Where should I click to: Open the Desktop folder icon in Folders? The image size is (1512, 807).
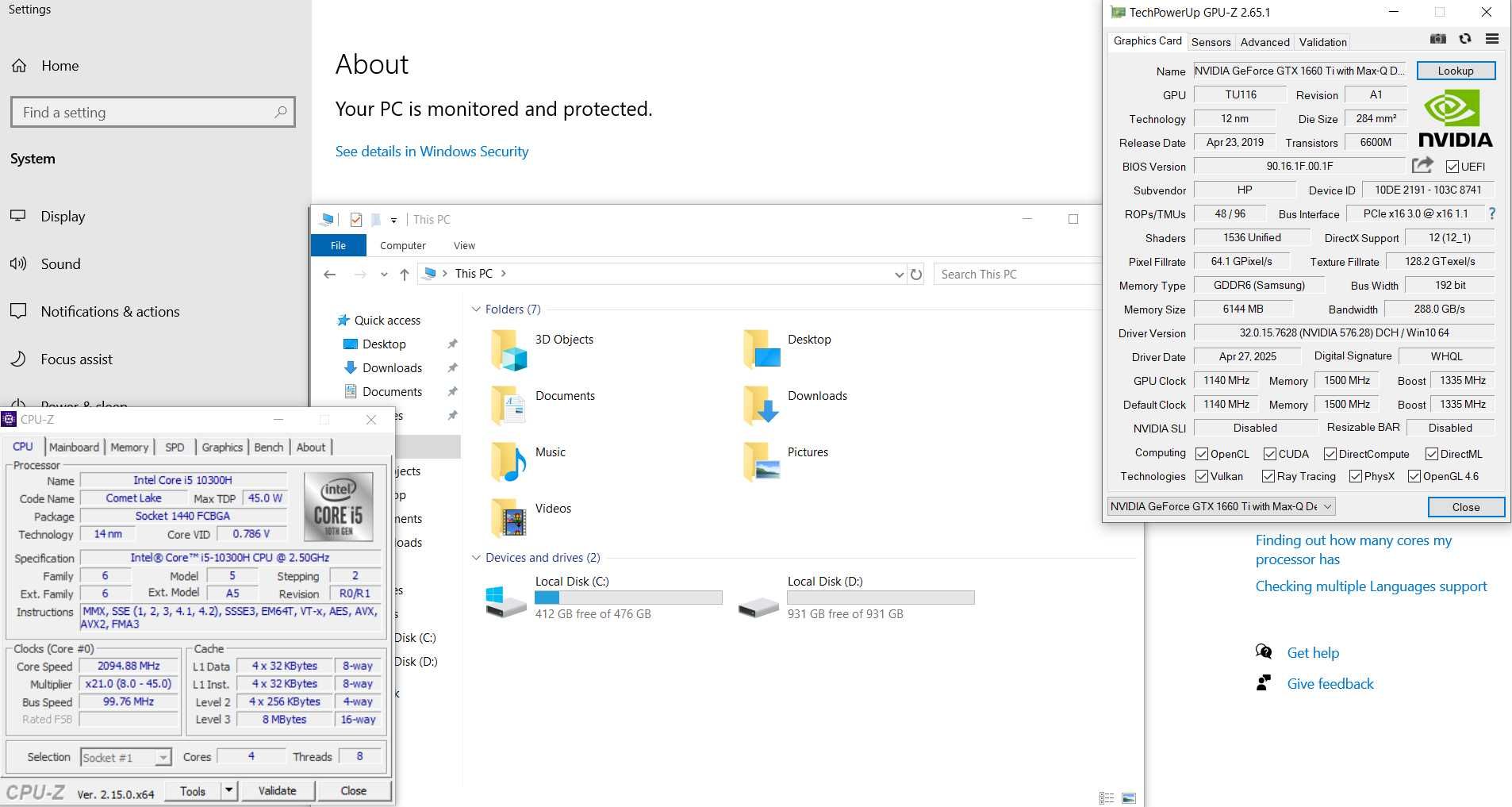(x=762, y=350)
